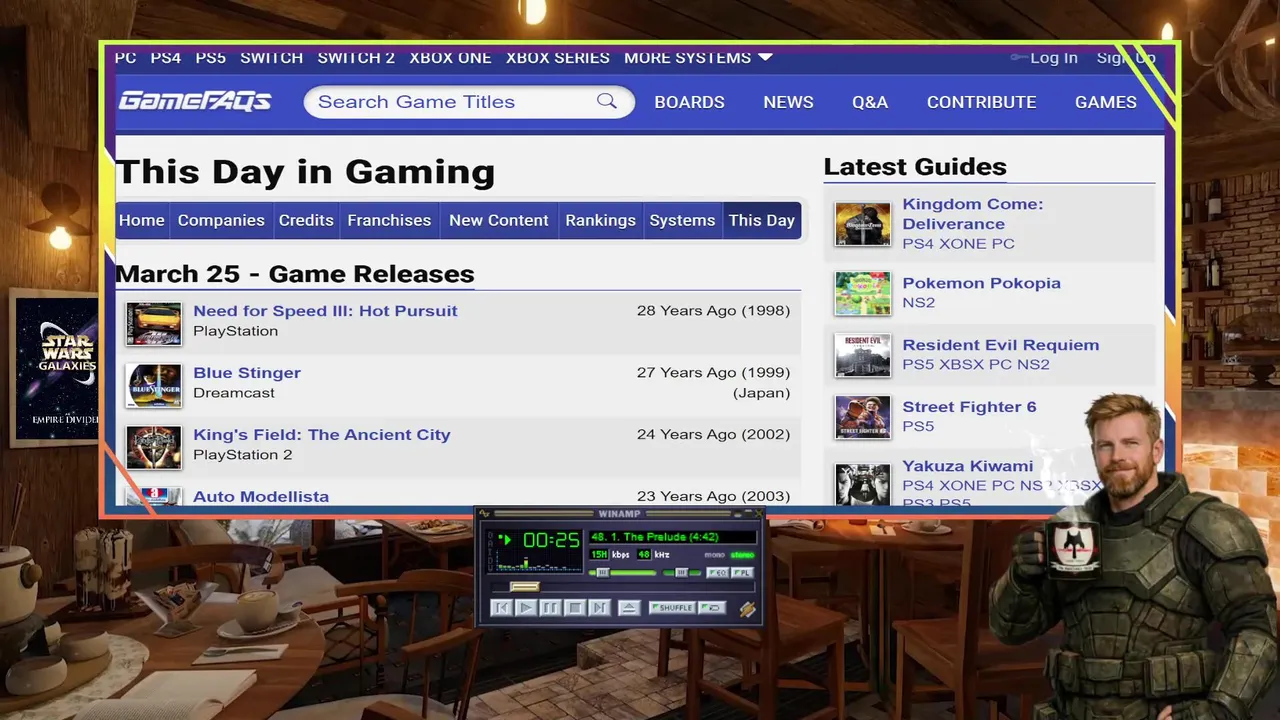The width and height of the screenshot is (1280, 720).
Task: Select the XBOX SERIES system link
Action: point(557,58)
